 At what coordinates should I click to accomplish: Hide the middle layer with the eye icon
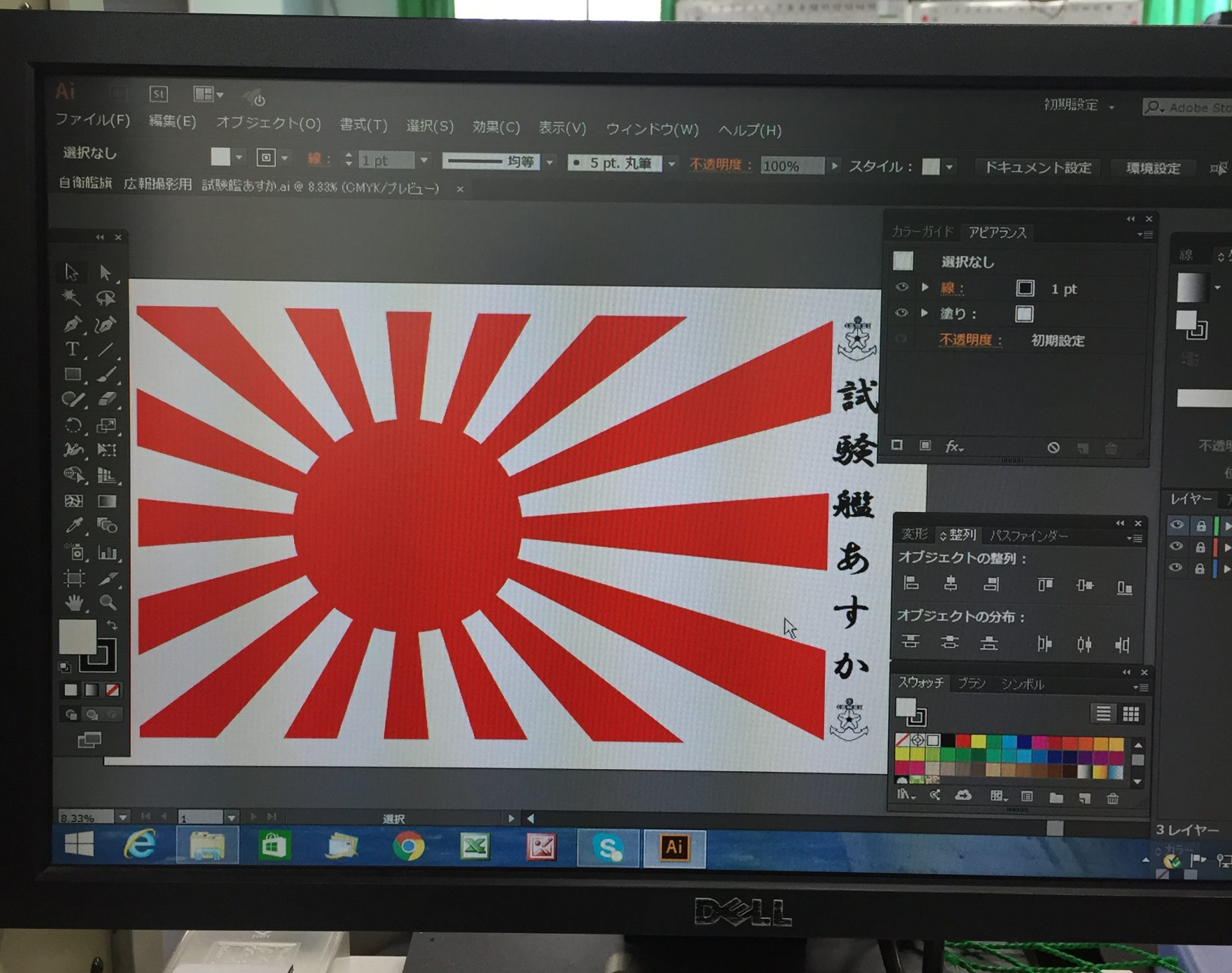pyautogui.click(x=1176, y=547)
